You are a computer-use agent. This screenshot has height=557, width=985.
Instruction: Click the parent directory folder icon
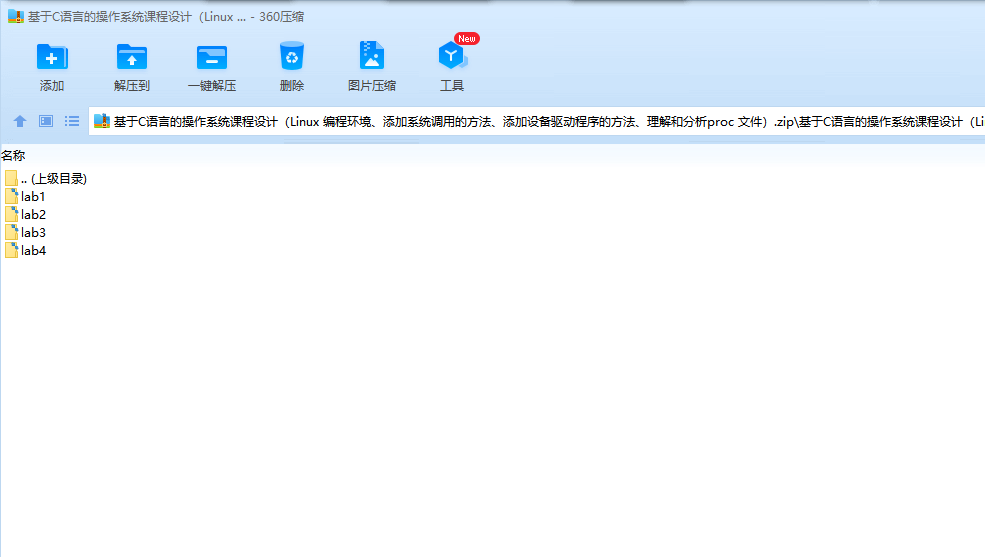pyautogui.click(x=11, y=178)
